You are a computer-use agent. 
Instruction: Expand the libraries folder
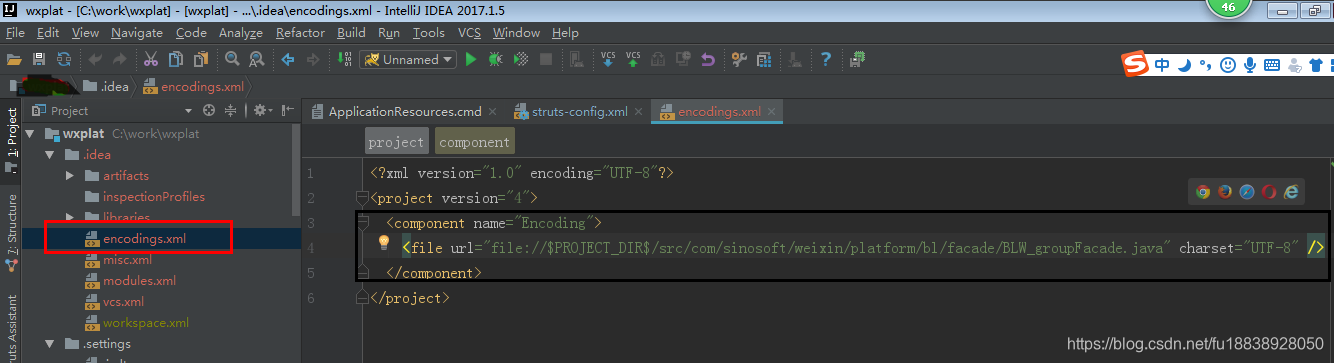point(69,217)
